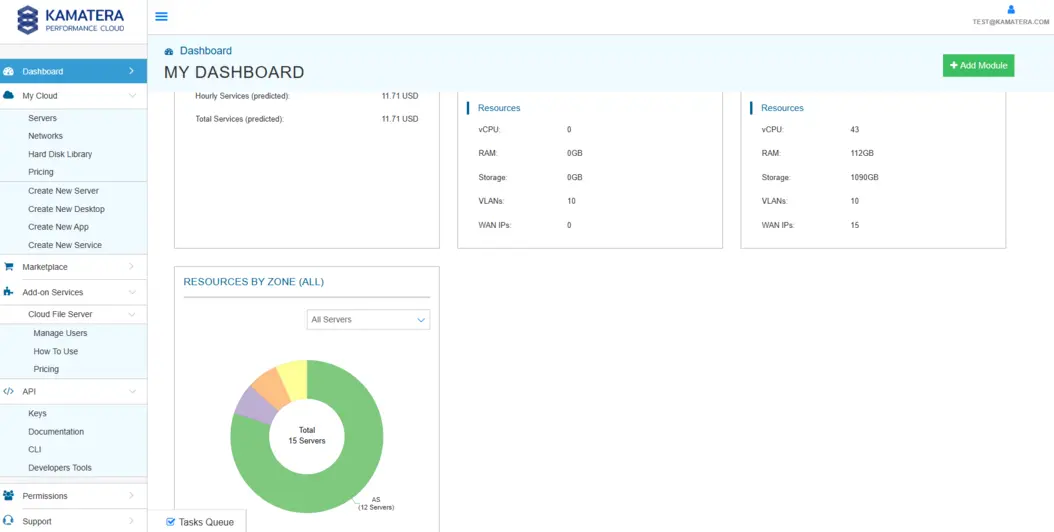Screen dimensions: 1054x532
Task: Click the API code brackets icon
Action: tap(9, 392)
